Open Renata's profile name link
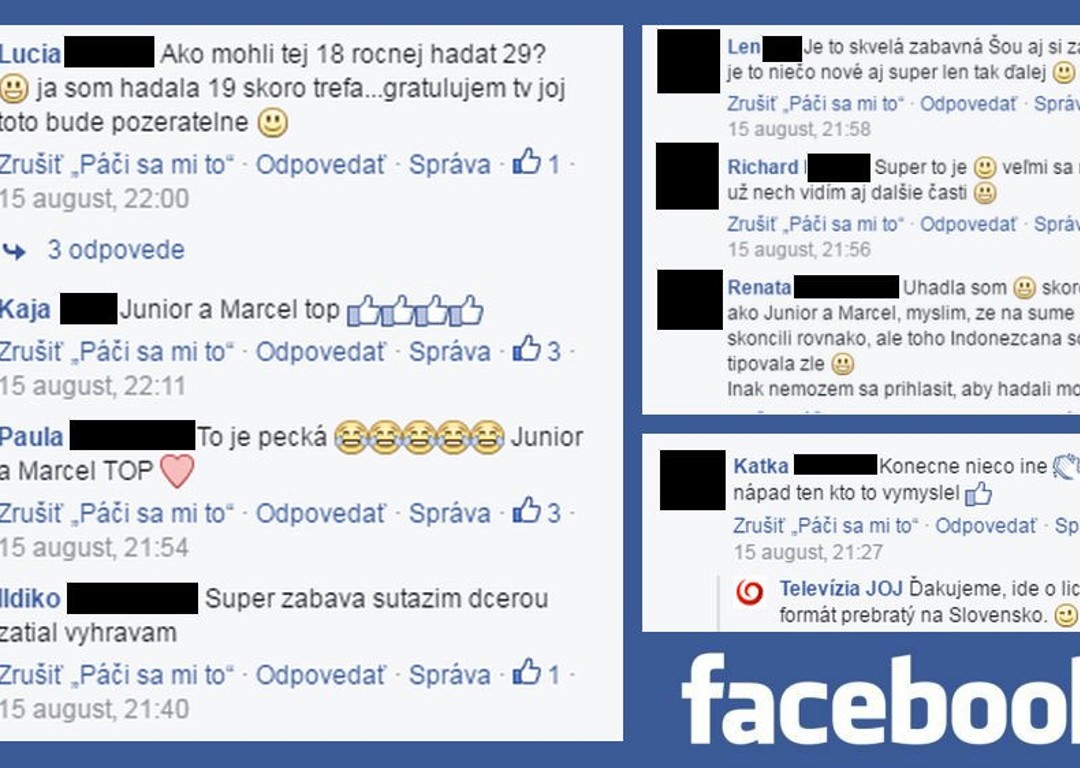Viewport: 1080px width, 768px height. [759, 287]
